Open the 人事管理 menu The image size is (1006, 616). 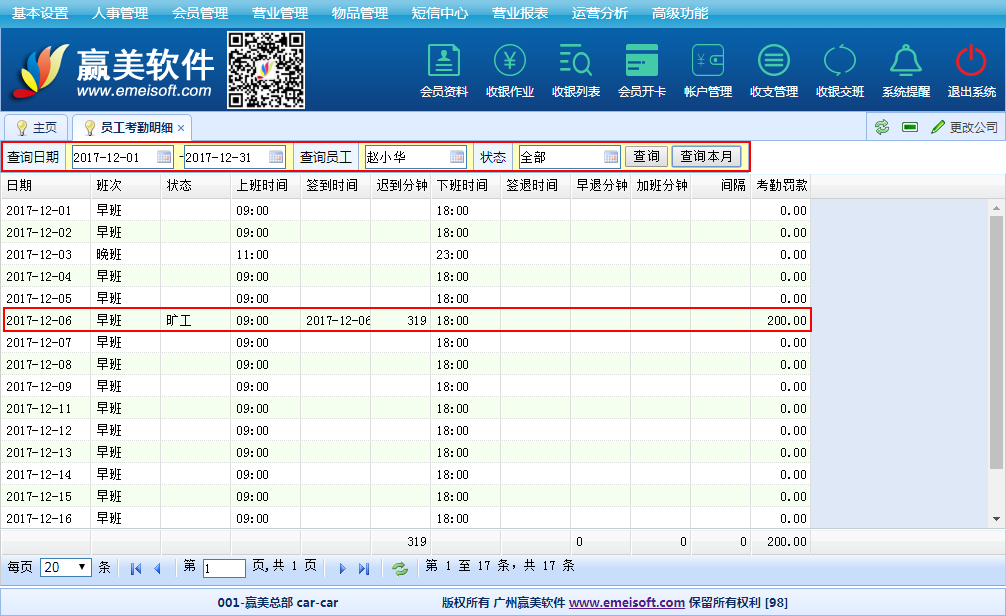pyautogui.click(x=119, y=13)
